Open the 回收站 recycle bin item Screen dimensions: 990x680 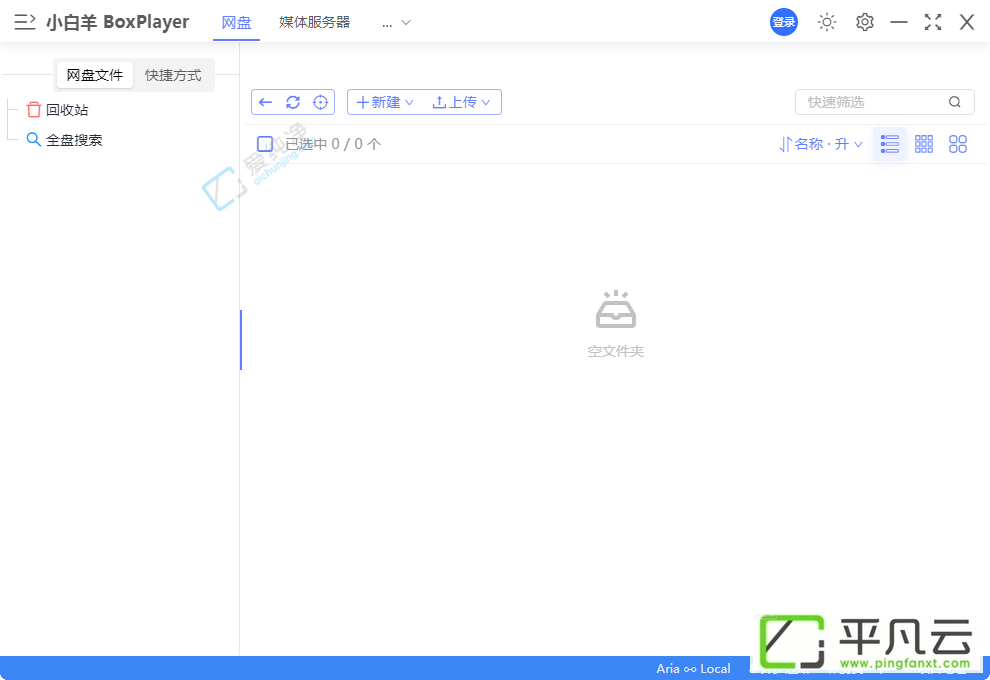(57, 110)
